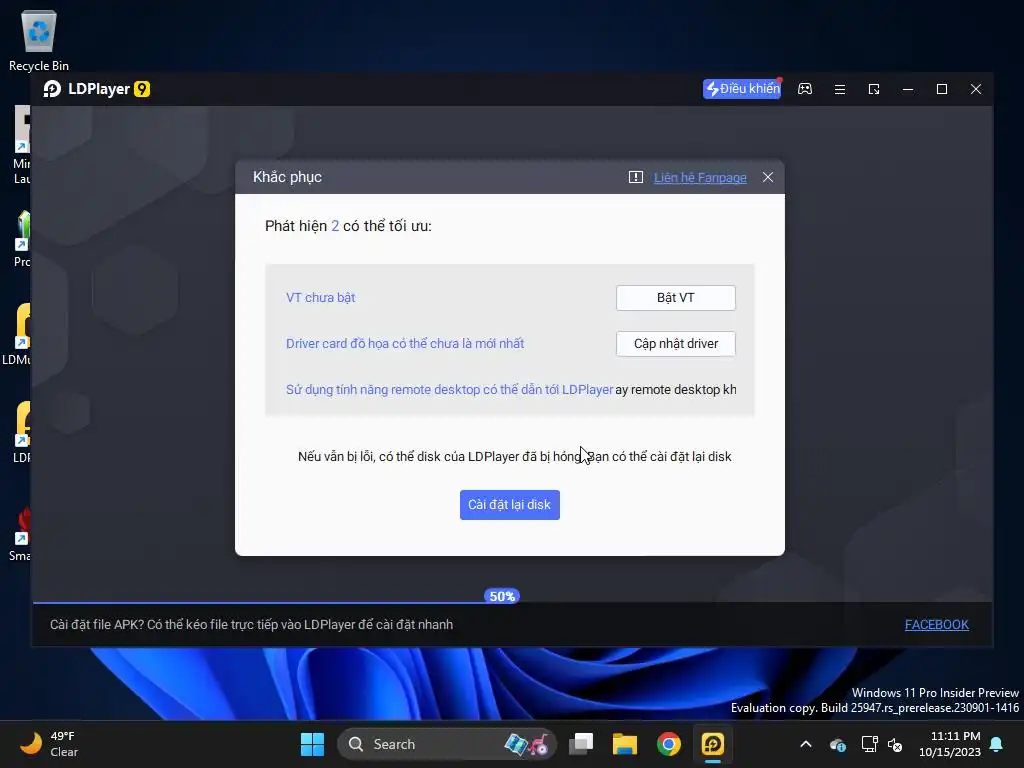Screen dimensions: 1024x768
Task: Close the LDPlayer window
Action: pos(976,89)
